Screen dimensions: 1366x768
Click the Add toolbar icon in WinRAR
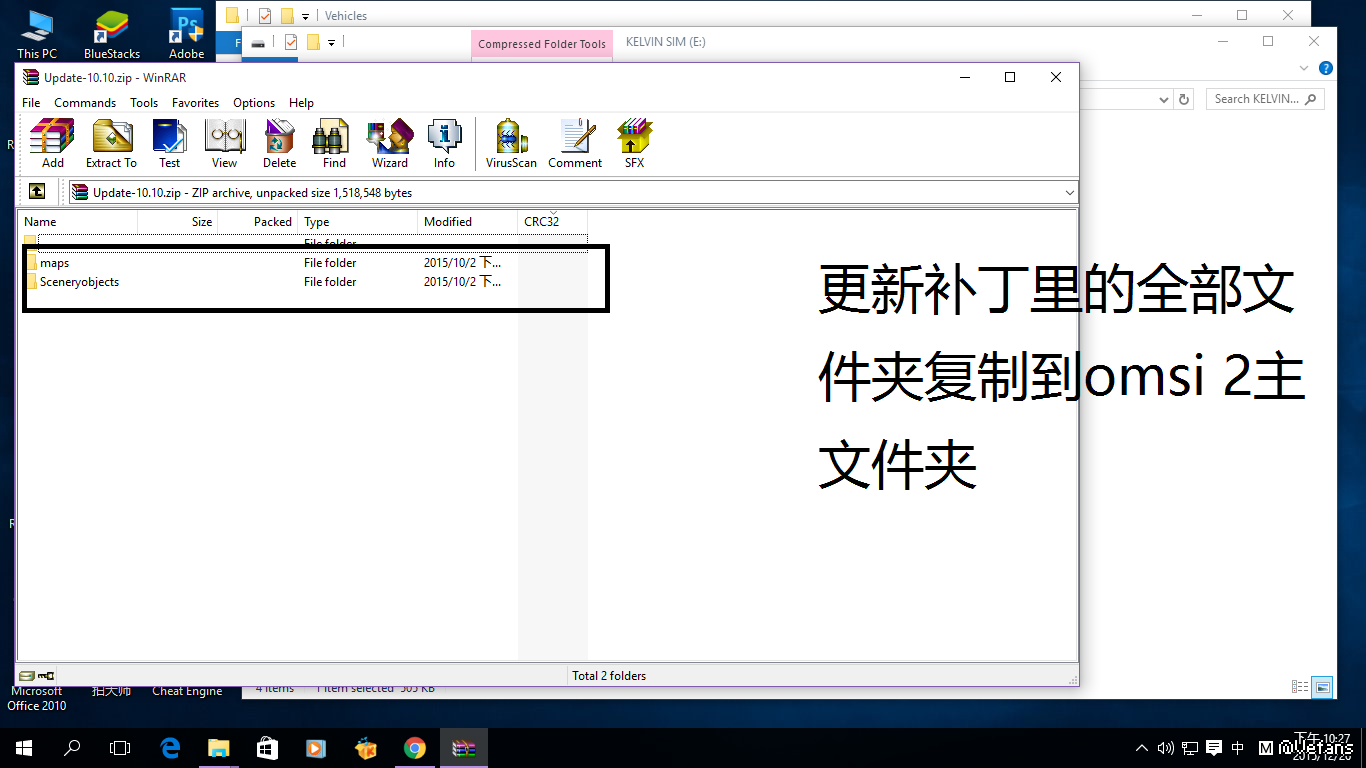[52, 144]
